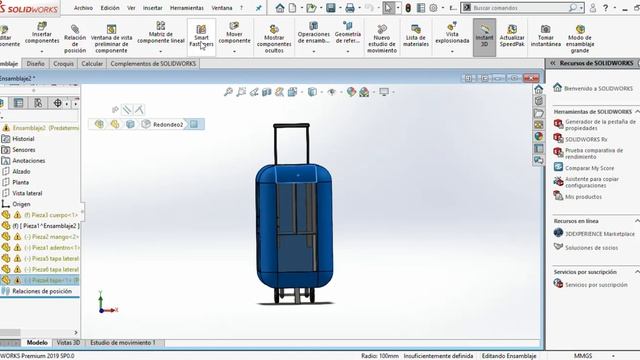
Task: Open the Herramientas menu
Action: (x=187, y=8)
